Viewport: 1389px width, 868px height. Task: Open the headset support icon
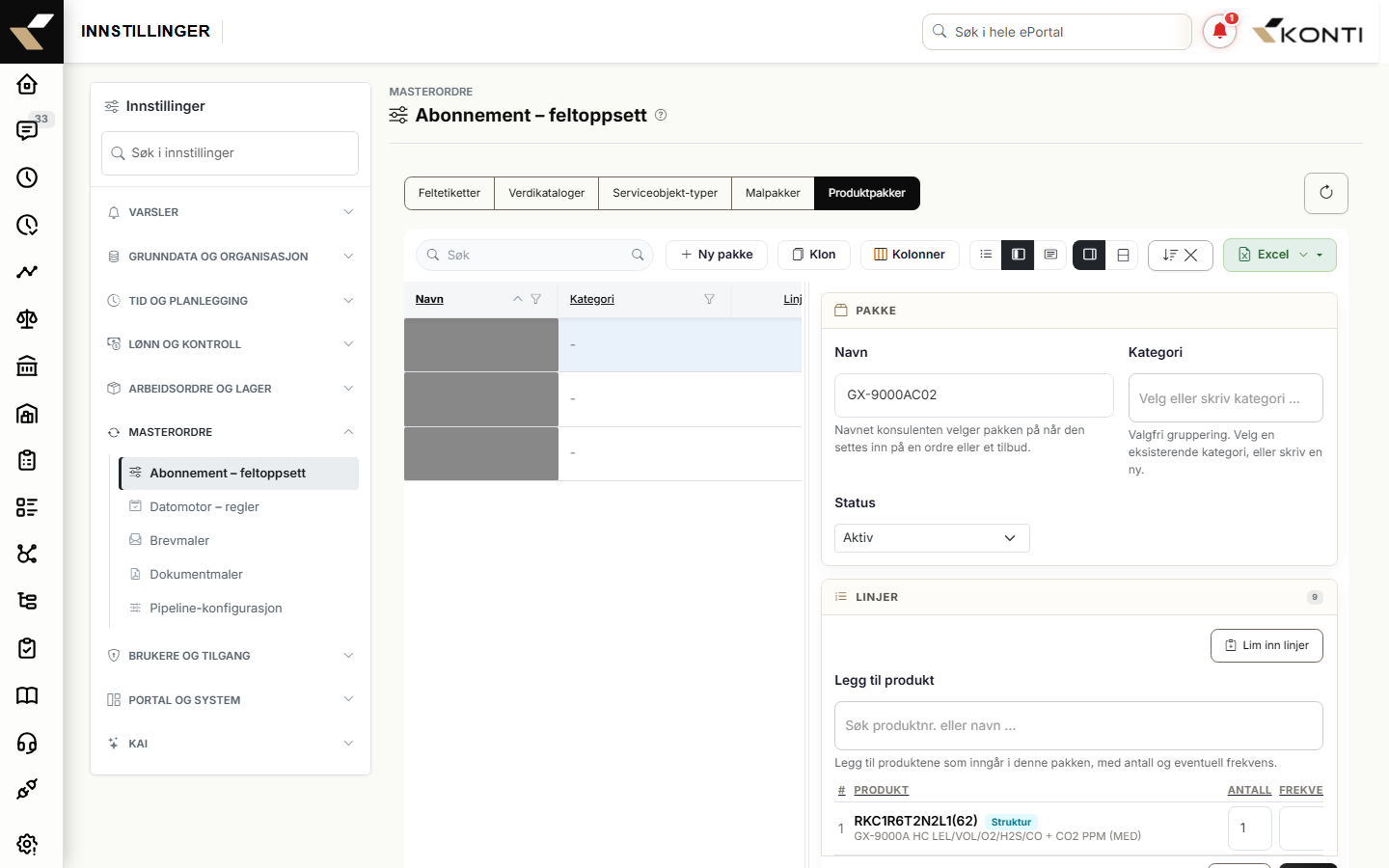pyautogui.click(x=27, y=743)
